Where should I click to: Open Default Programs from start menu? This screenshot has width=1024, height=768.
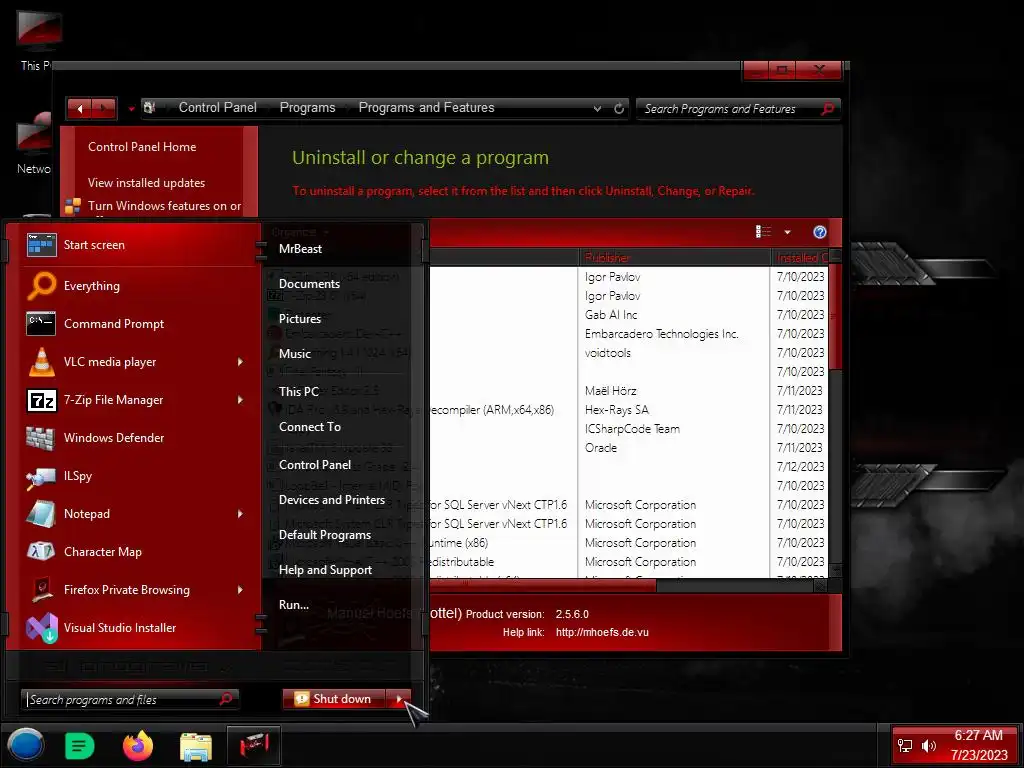click(x=325, y=535)
